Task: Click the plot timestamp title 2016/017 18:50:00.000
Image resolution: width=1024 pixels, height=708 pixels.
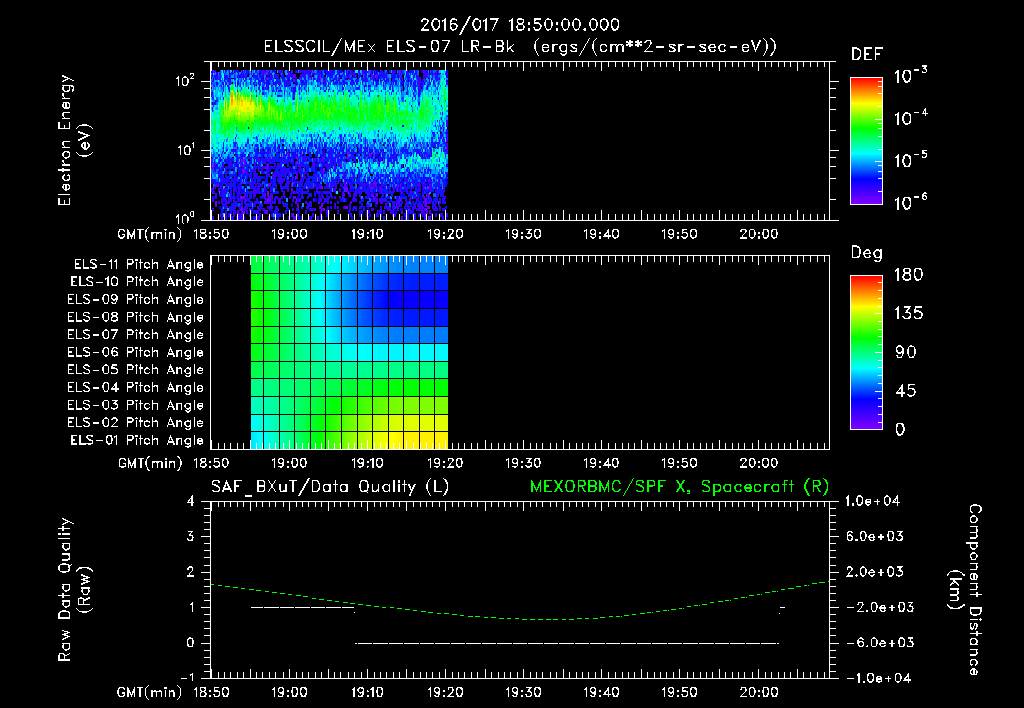Action: pos(519,25)
